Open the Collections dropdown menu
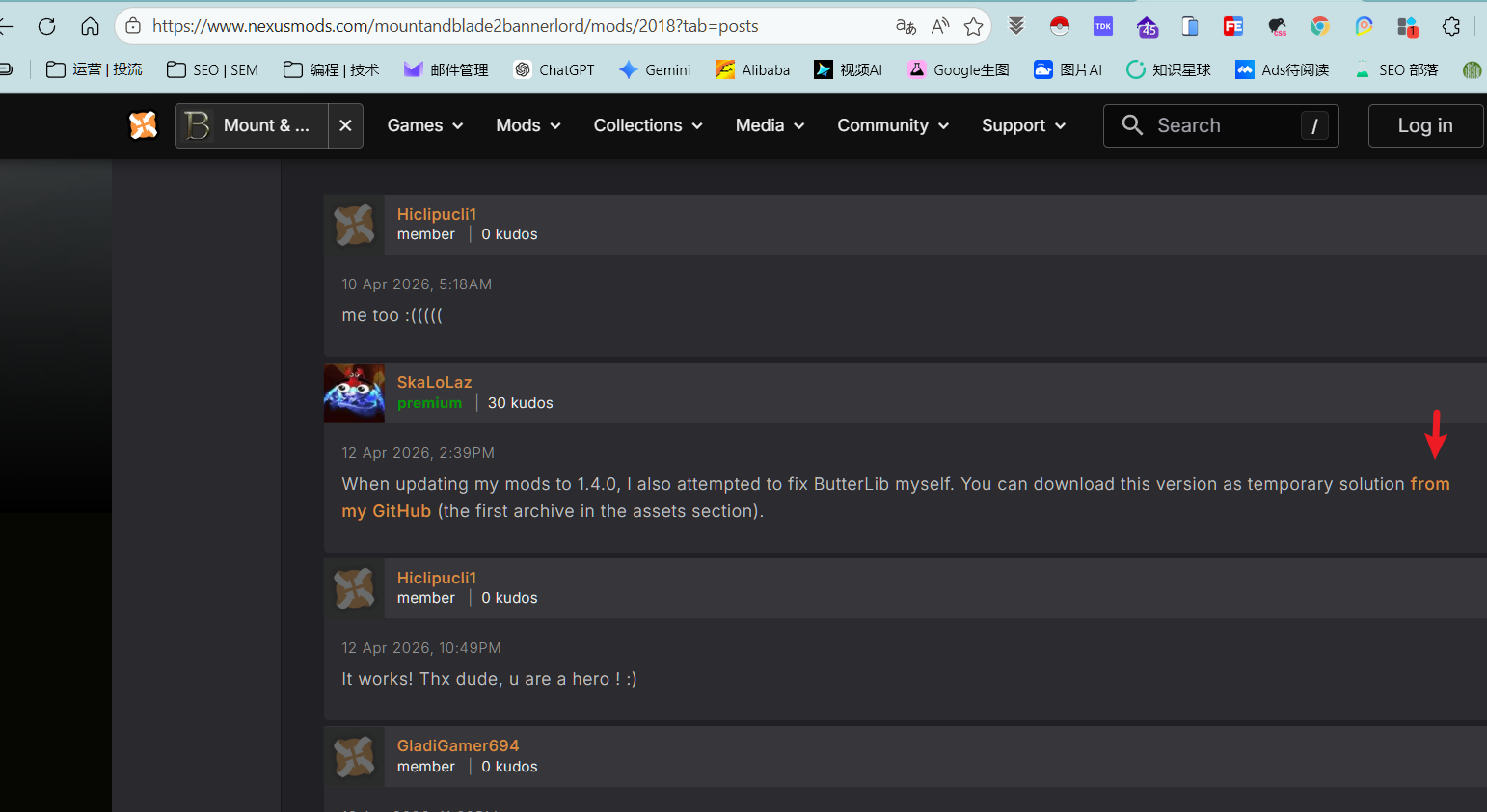This screenshot has width=1487, height=812. click(x=647, y=125)
